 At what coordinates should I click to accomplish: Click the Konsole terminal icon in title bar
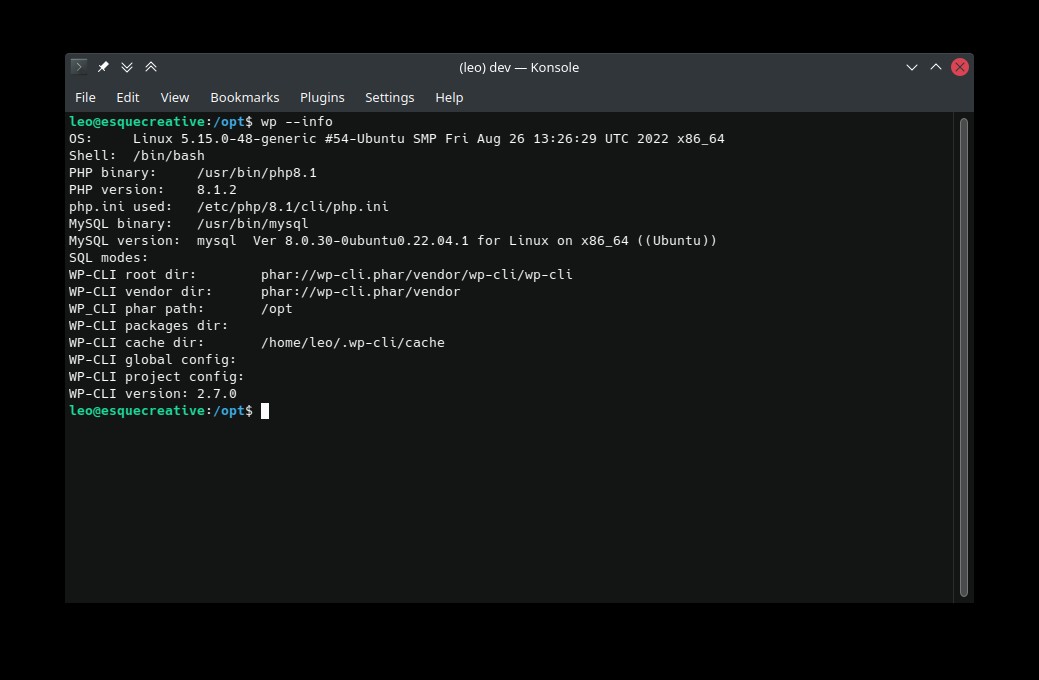coord(79,67)
